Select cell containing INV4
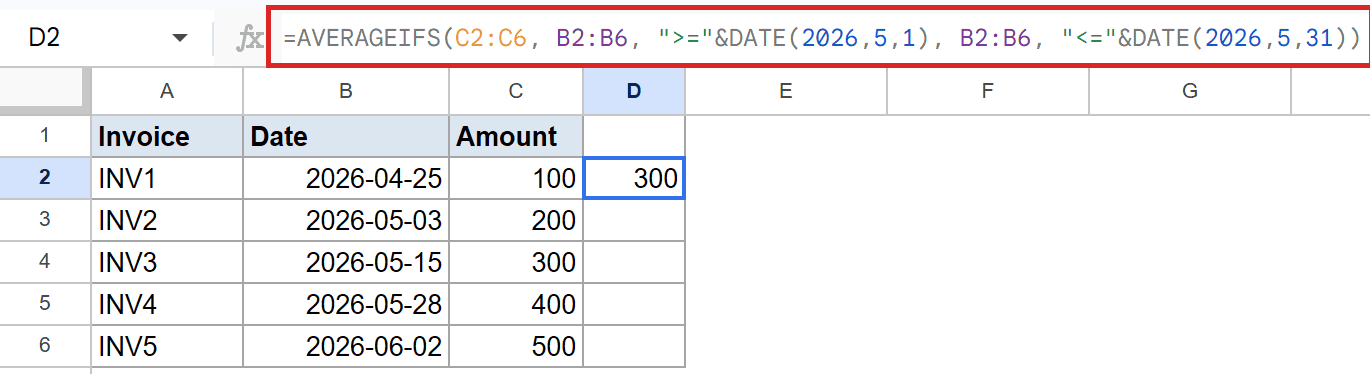The width and height of the screenshot is (1370, 374). click(167, 304)
